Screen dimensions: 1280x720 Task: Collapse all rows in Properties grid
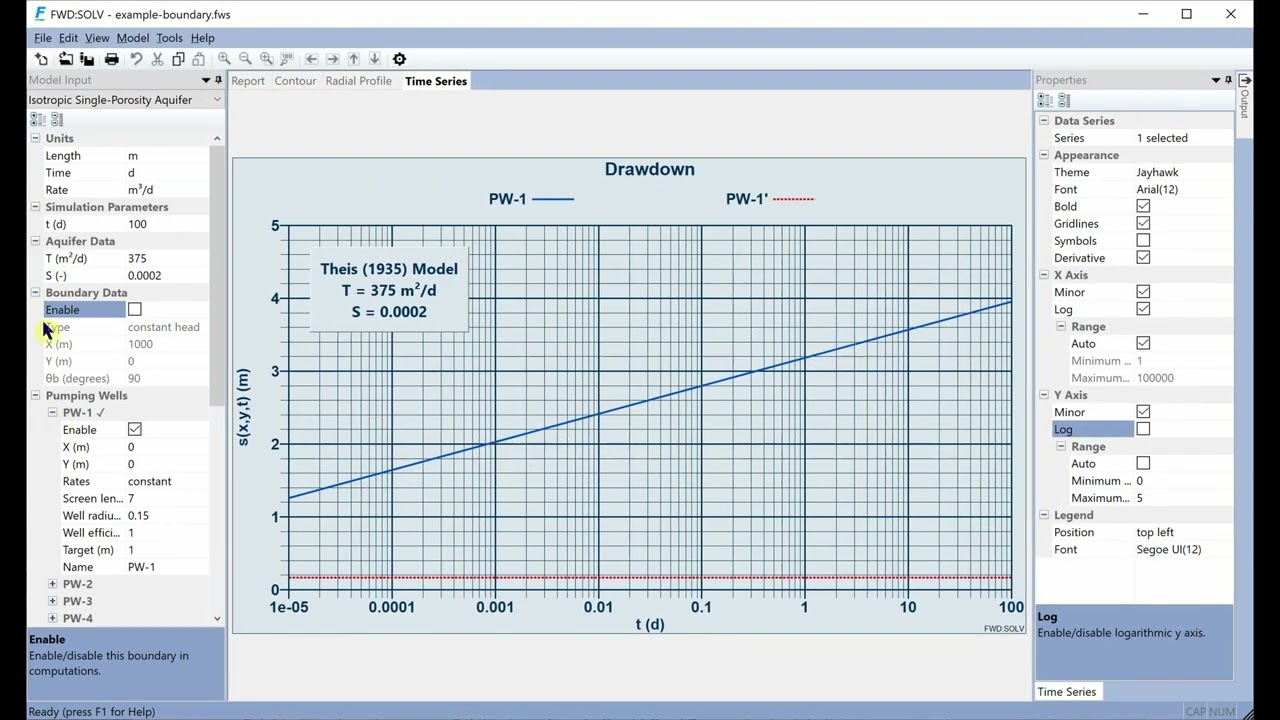pos(1064,100)
